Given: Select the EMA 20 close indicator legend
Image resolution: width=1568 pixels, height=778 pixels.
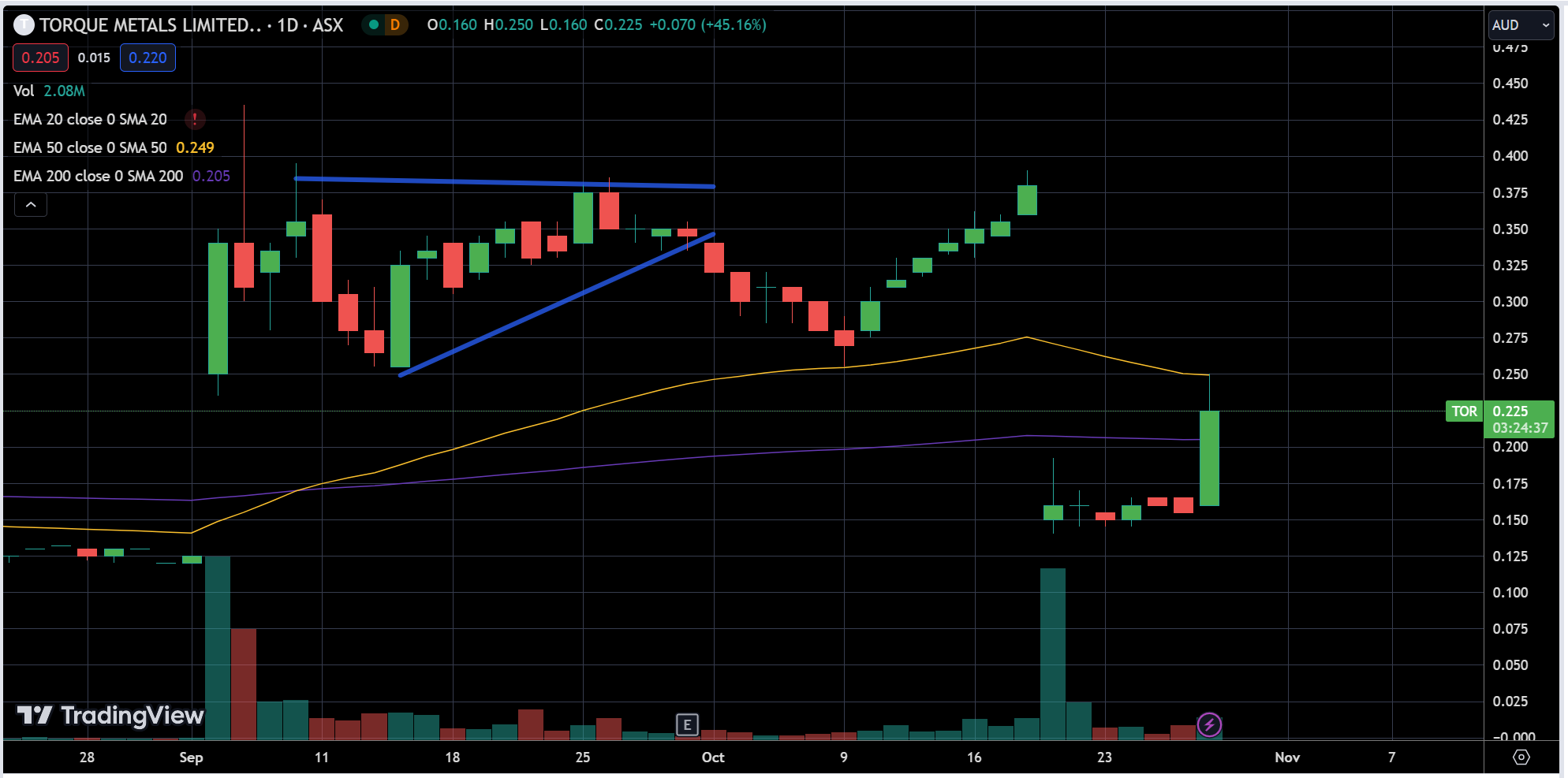Looking at the screenshot, I should click(90, 119).
